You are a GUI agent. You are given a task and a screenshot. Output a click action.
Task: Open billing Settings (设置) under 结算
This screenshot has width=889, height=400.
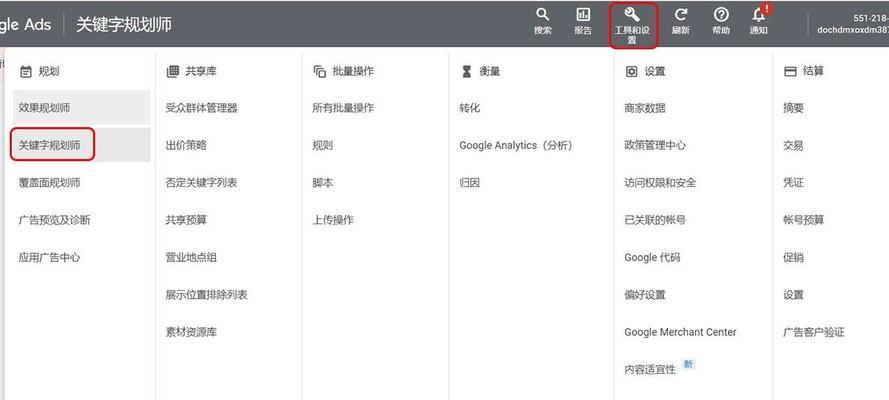tap(793, 295)
